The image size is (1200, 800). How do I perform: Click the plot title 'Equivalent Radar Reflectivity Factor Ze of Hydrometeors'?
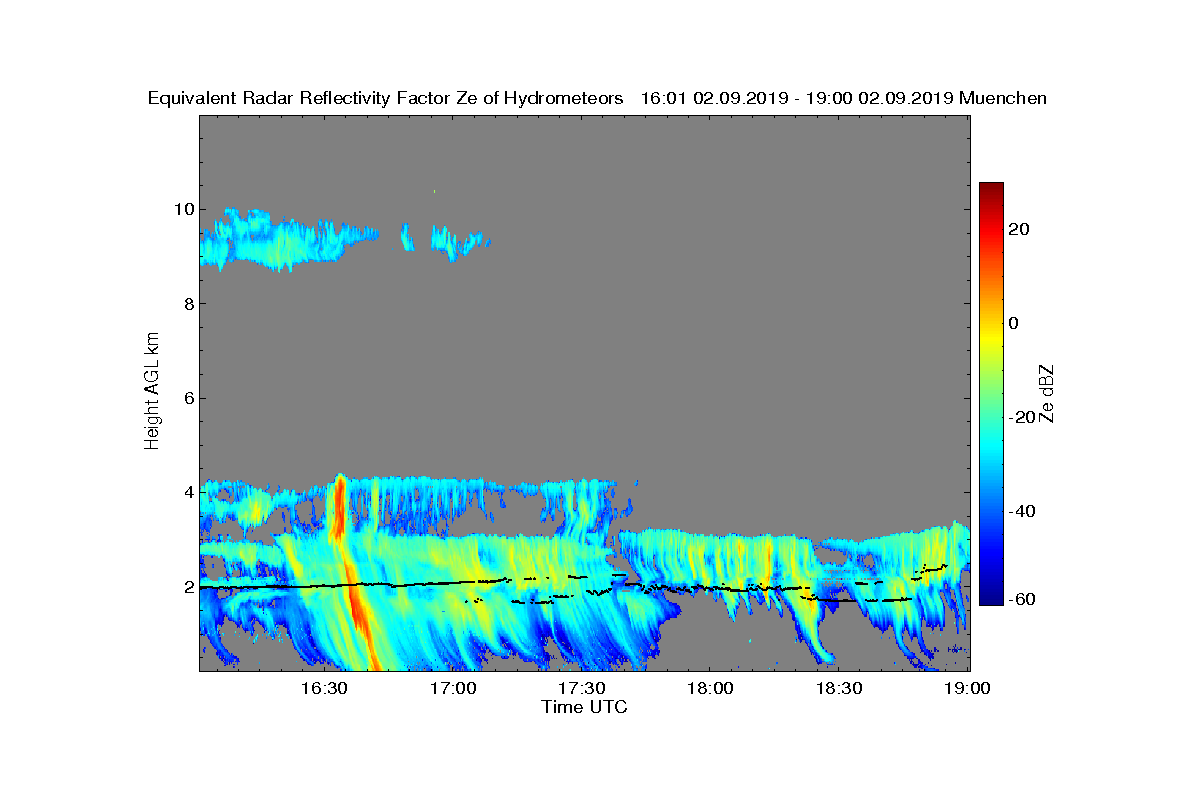click(385, 99)
